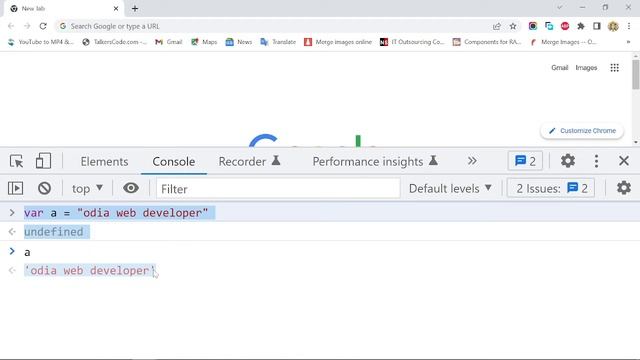
Task: Clear the console
Action: tap(44, 188)
